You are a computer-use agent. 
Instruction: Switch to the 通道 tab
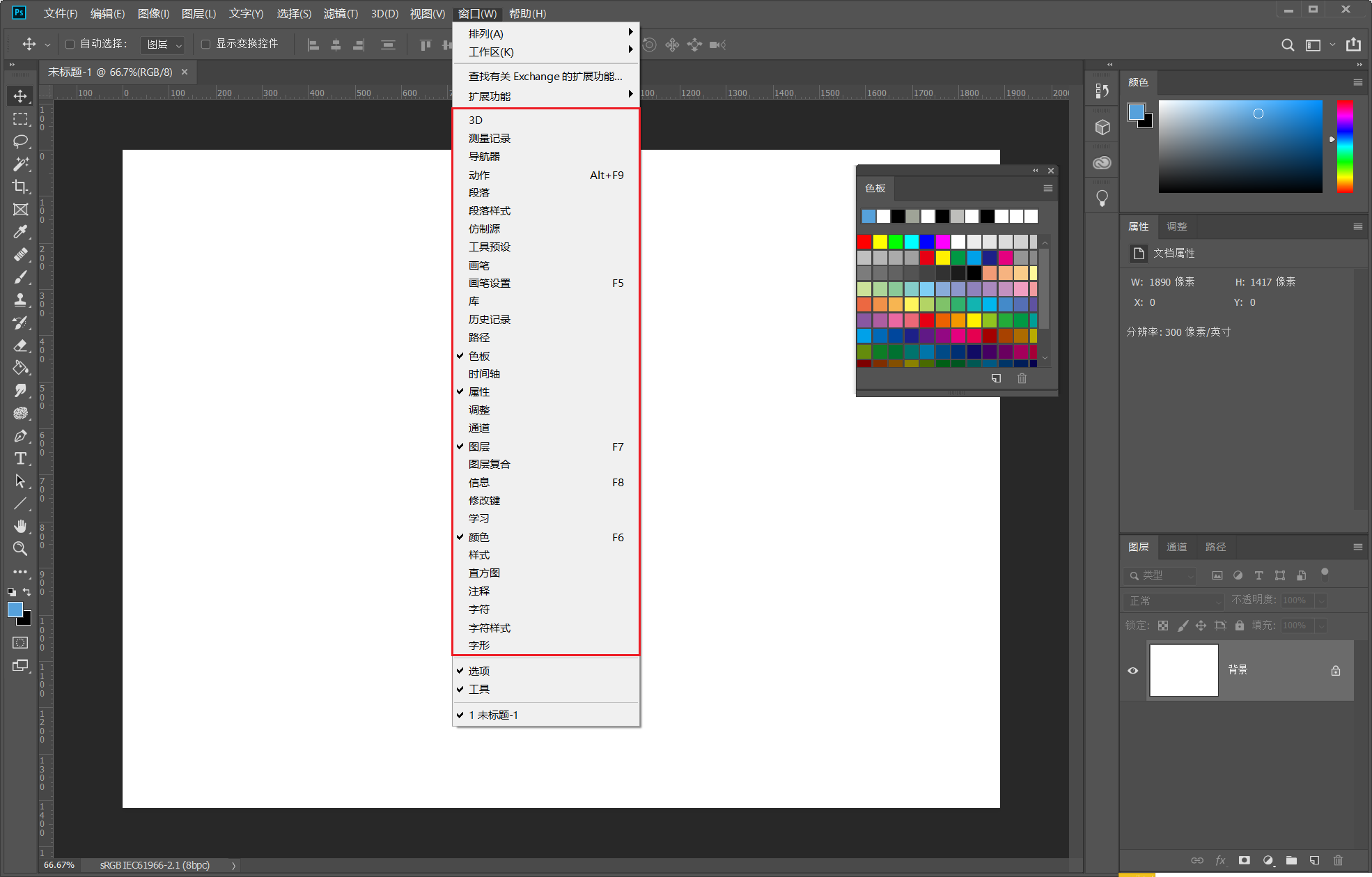coord(1176,547)
